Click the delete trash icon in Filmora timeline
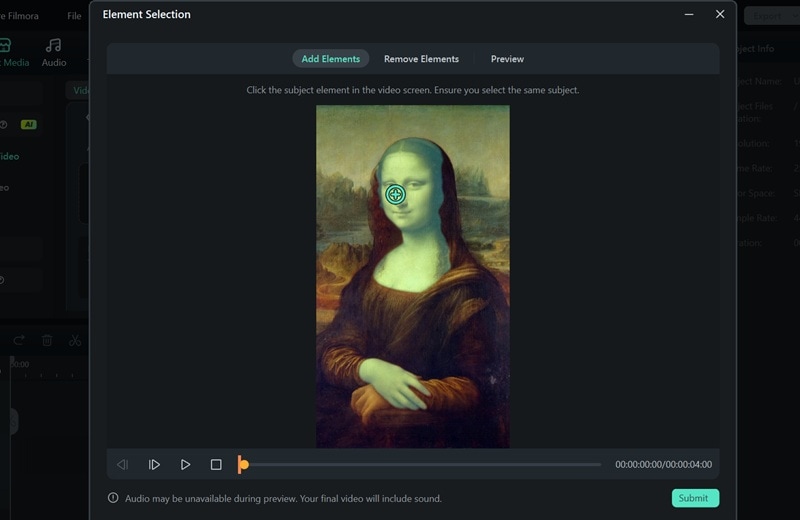 [x=47, y=340]
